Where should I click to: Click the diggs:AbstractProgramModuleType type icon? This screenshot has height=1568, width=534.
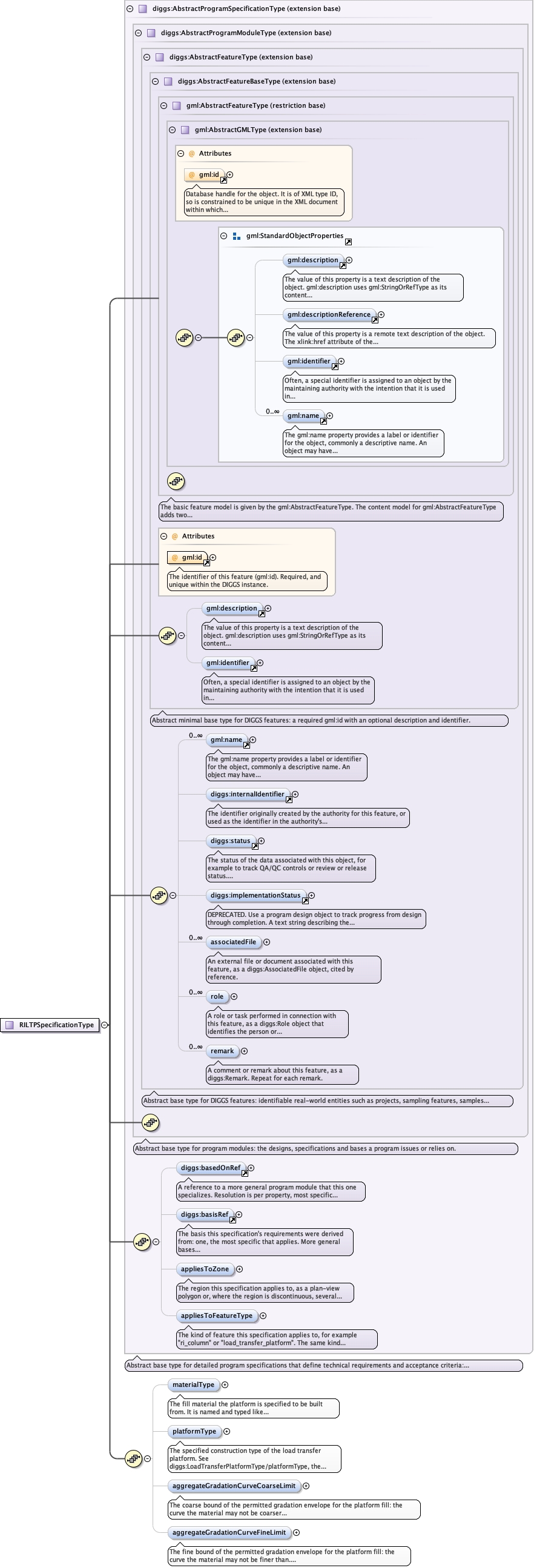151,33
